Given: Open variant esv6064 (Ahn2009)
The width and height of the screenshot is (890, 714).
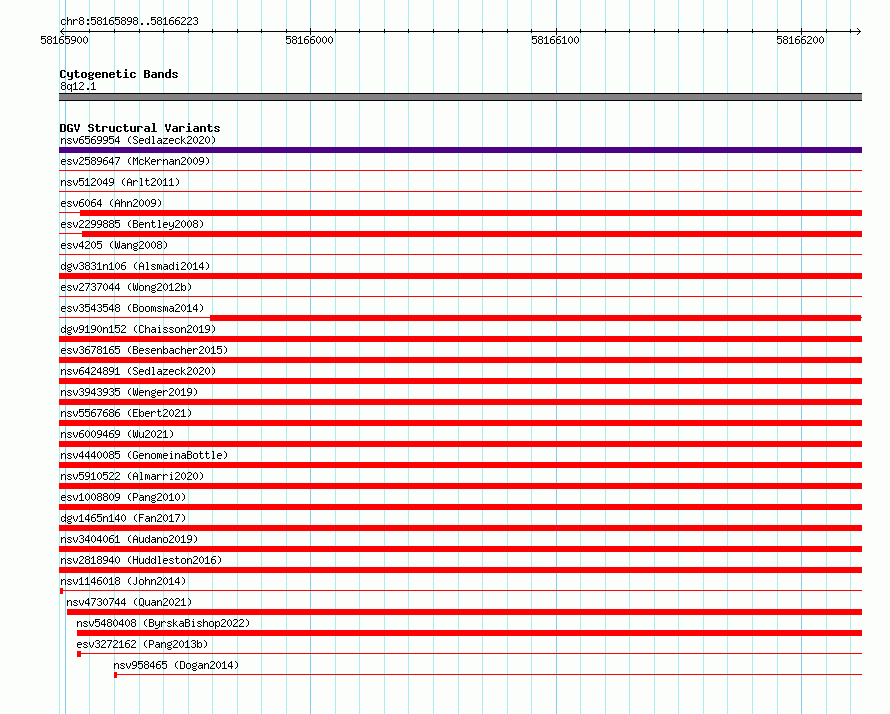Looking at the screenshot, I should click(111, 203).
